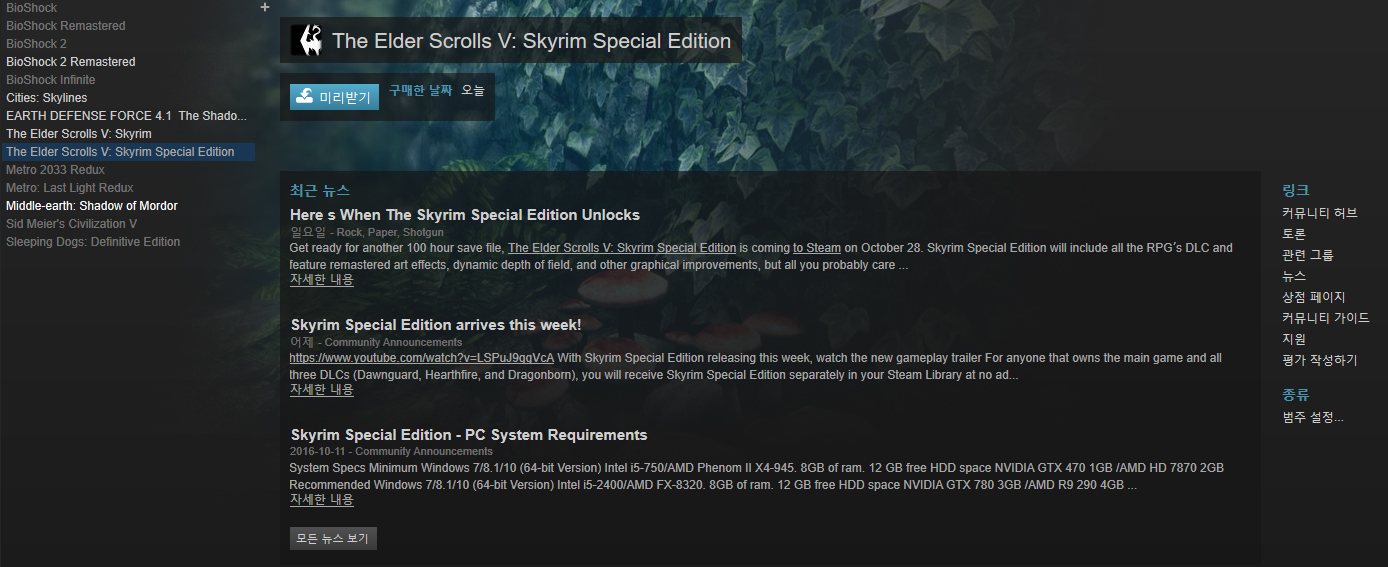Click the plus icon atop the game list

265,7
